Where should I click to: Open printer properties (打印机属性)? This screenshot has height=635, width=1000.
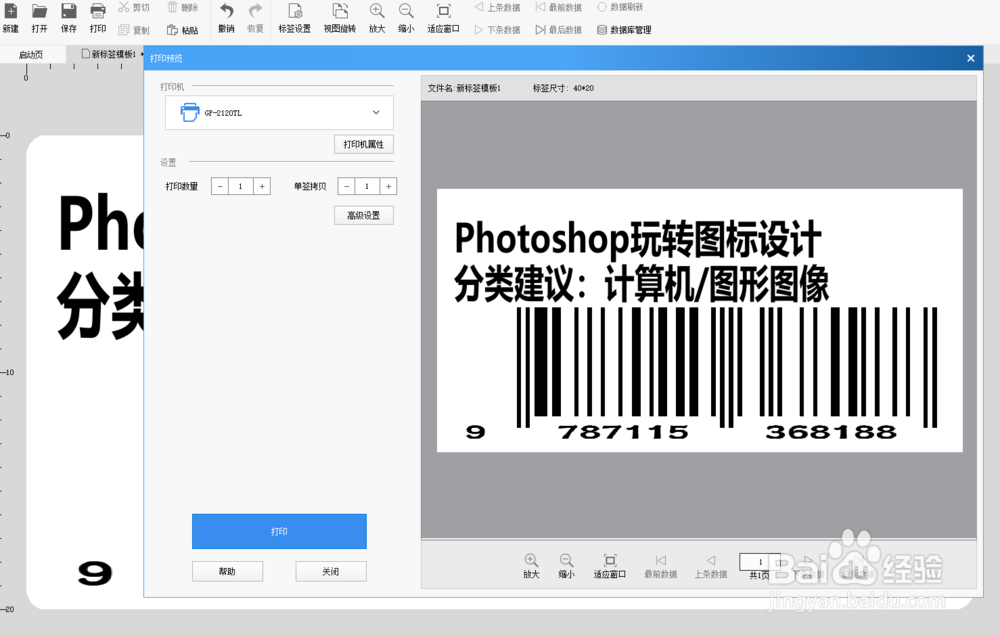point(364,145)
